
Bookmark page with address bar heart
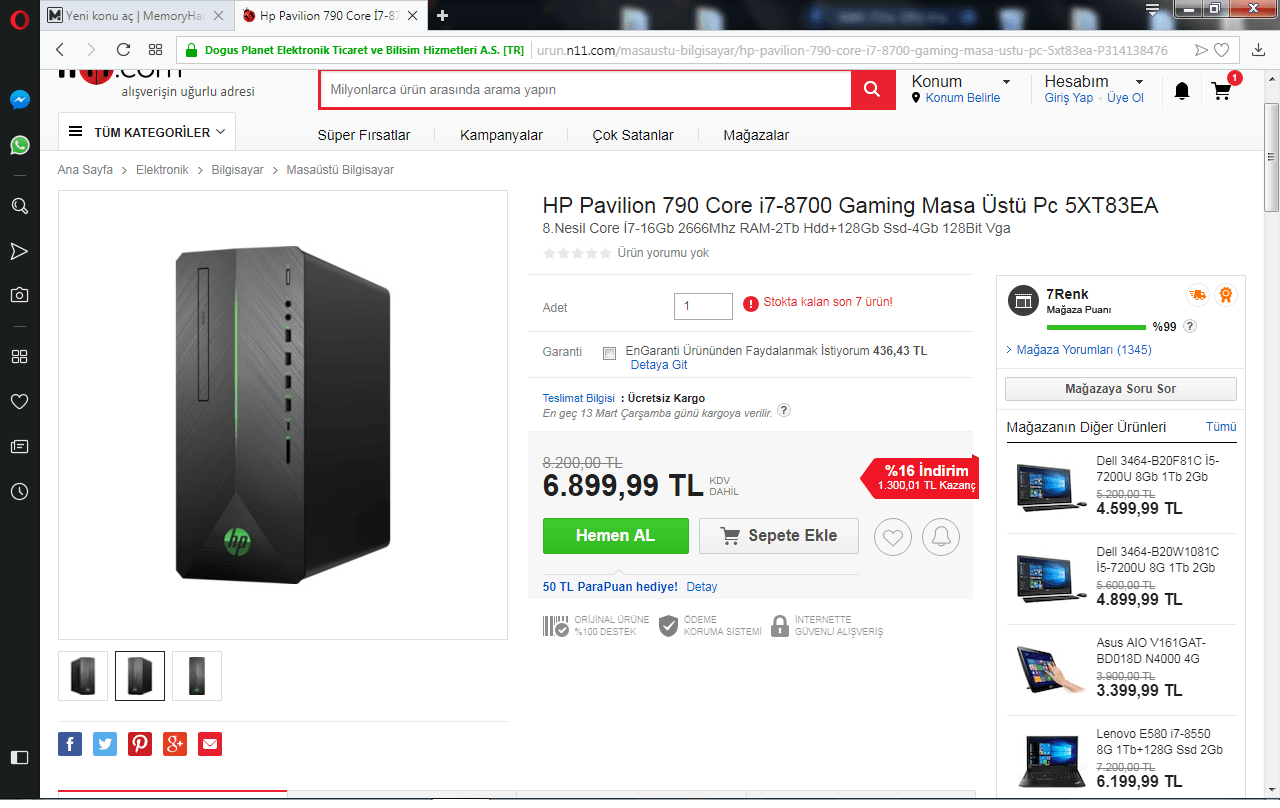click(x=1222, y=50)
